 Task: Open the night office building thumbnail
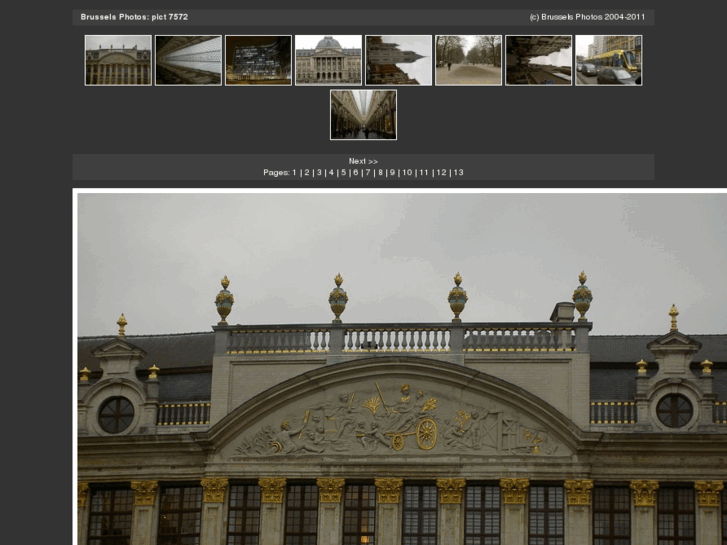(258, 60)
